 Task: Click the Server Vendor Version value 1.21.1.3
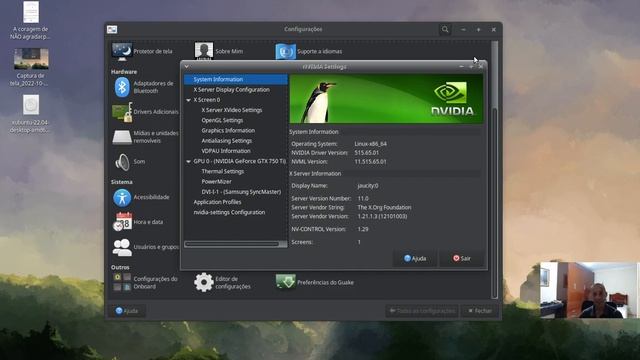382,216
